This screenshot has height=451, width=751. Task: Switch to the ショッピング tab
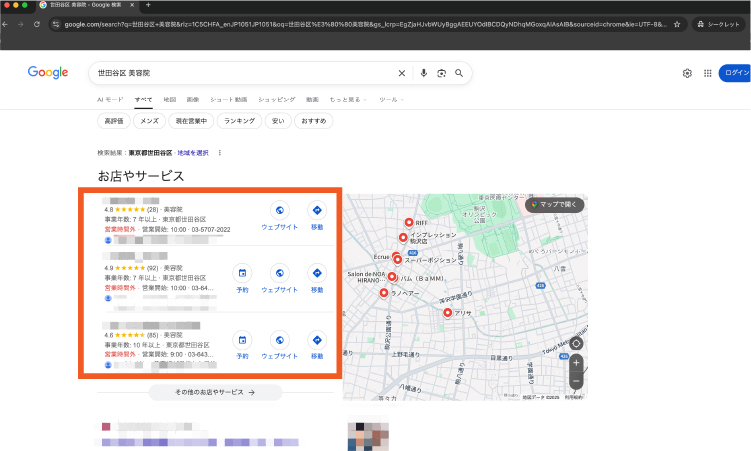pyautogui.click(x=276, y=100)
